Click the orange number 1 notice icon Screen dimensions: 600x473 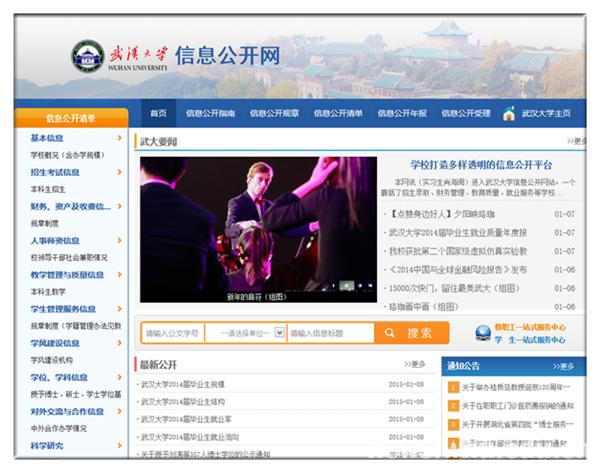453,386
